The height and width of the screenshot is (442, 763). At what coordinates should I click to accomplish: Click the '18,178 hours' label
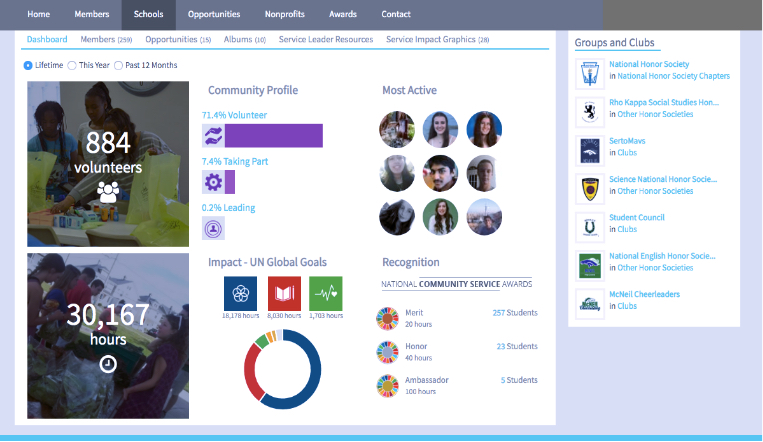coord(240,315)
